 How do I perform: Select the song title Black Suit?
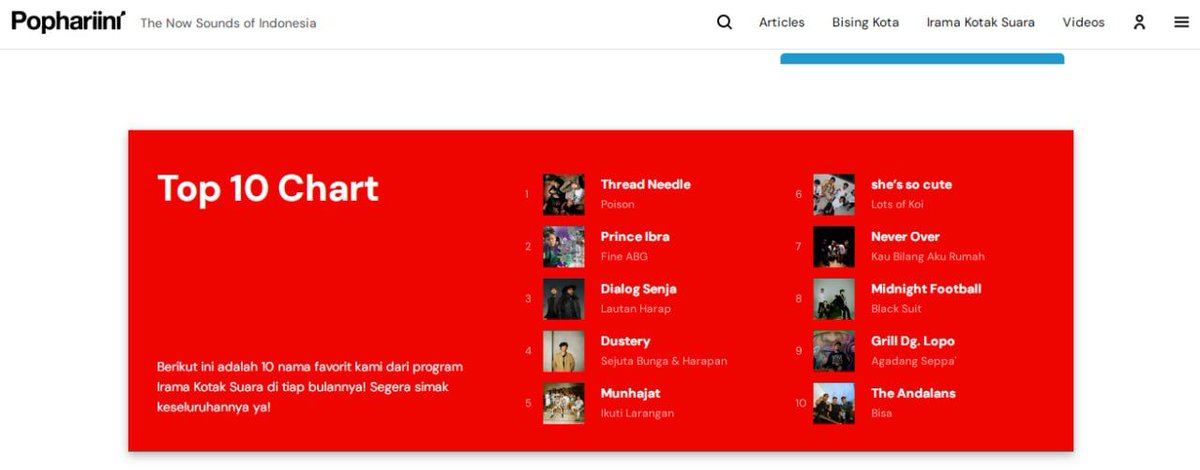897,309
